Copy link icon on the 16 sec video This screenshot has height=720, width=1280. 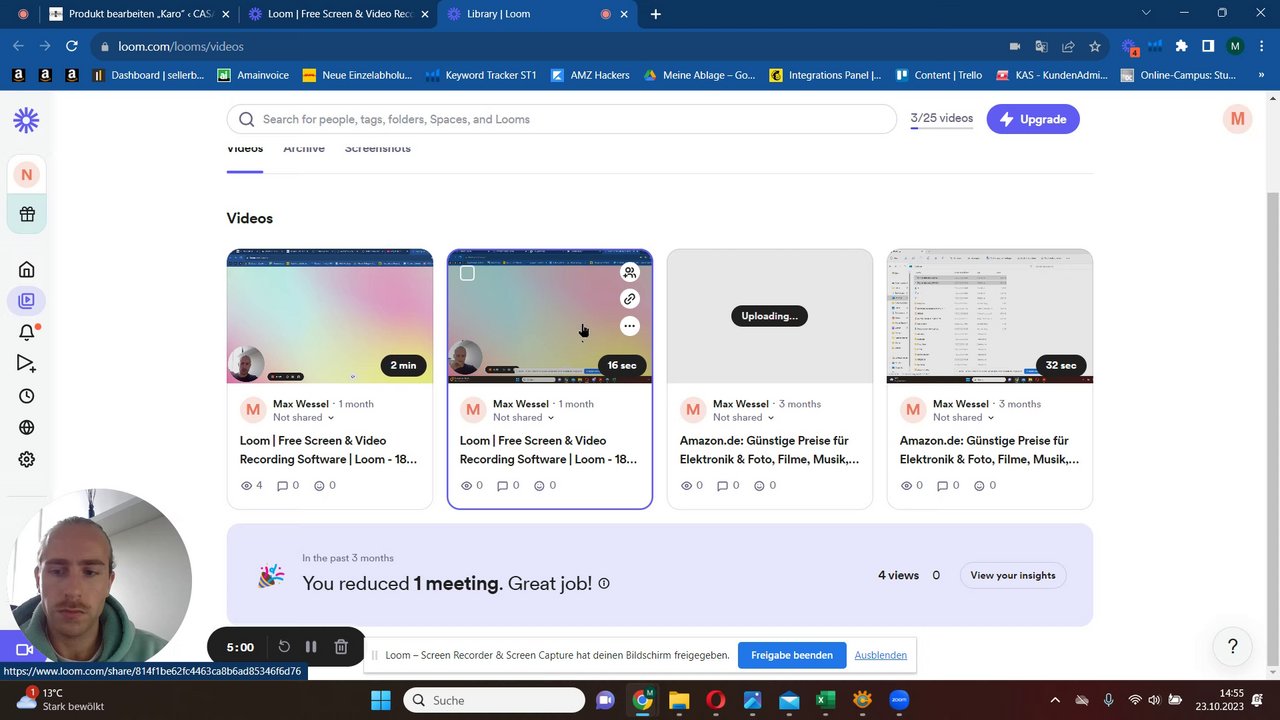click(629, 299)
